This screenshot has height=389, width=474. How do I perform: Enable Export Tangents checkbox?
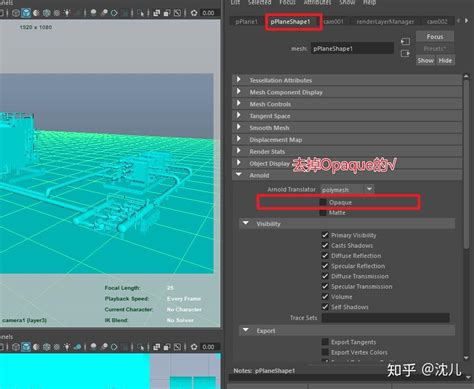[325, 342]
